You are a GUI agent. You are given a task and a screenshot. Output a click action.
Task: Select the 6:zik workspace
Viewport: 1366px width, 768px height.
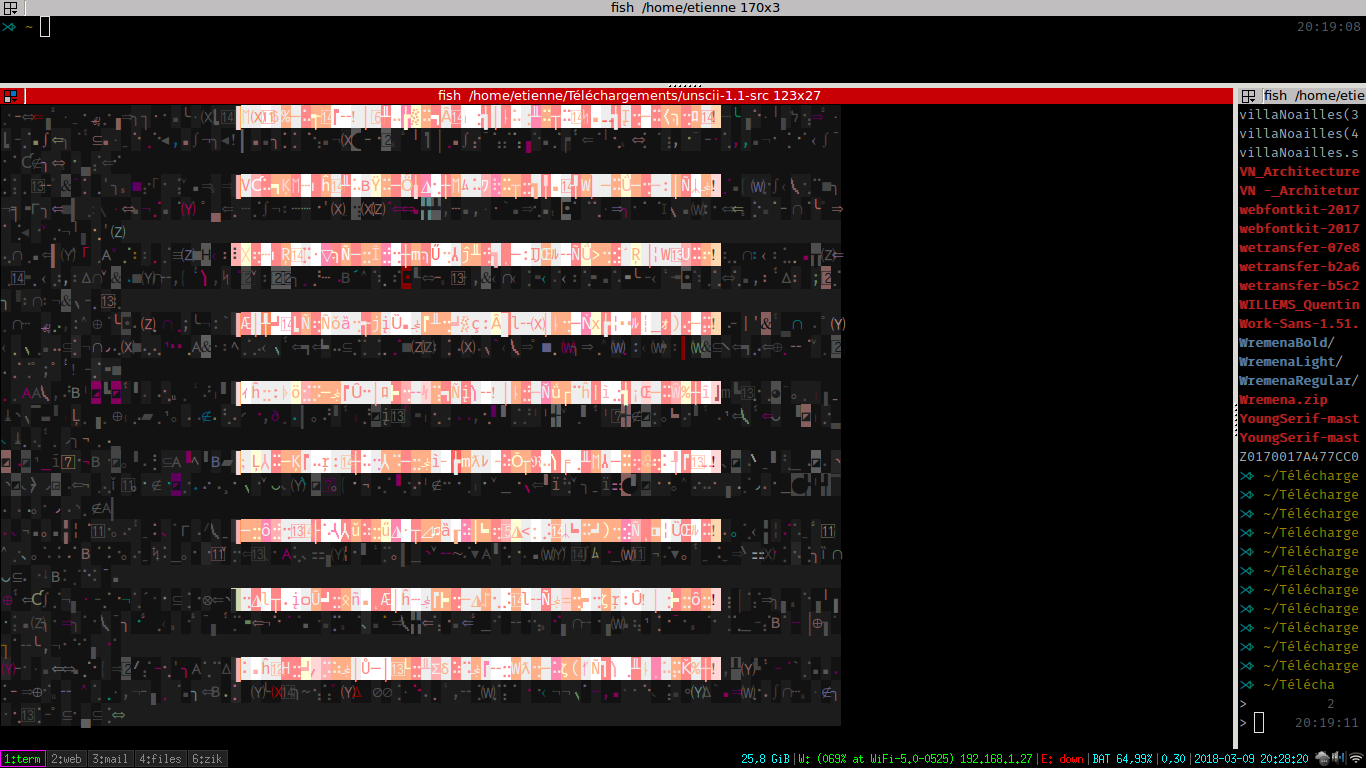coord(207,759)
